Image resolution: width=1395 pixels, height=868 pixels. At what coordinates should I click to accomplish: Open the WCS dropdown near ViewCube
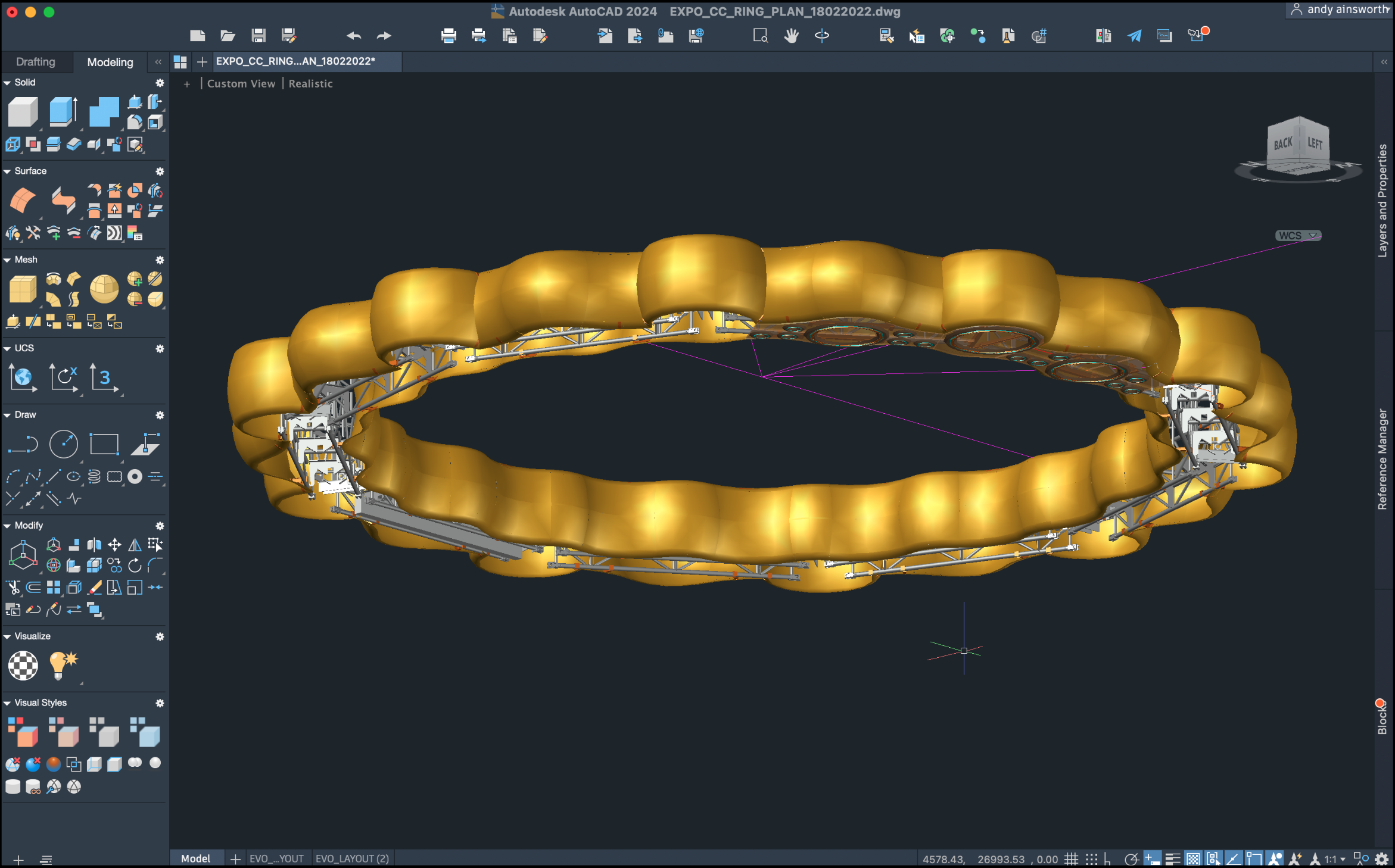[1299, 236]
